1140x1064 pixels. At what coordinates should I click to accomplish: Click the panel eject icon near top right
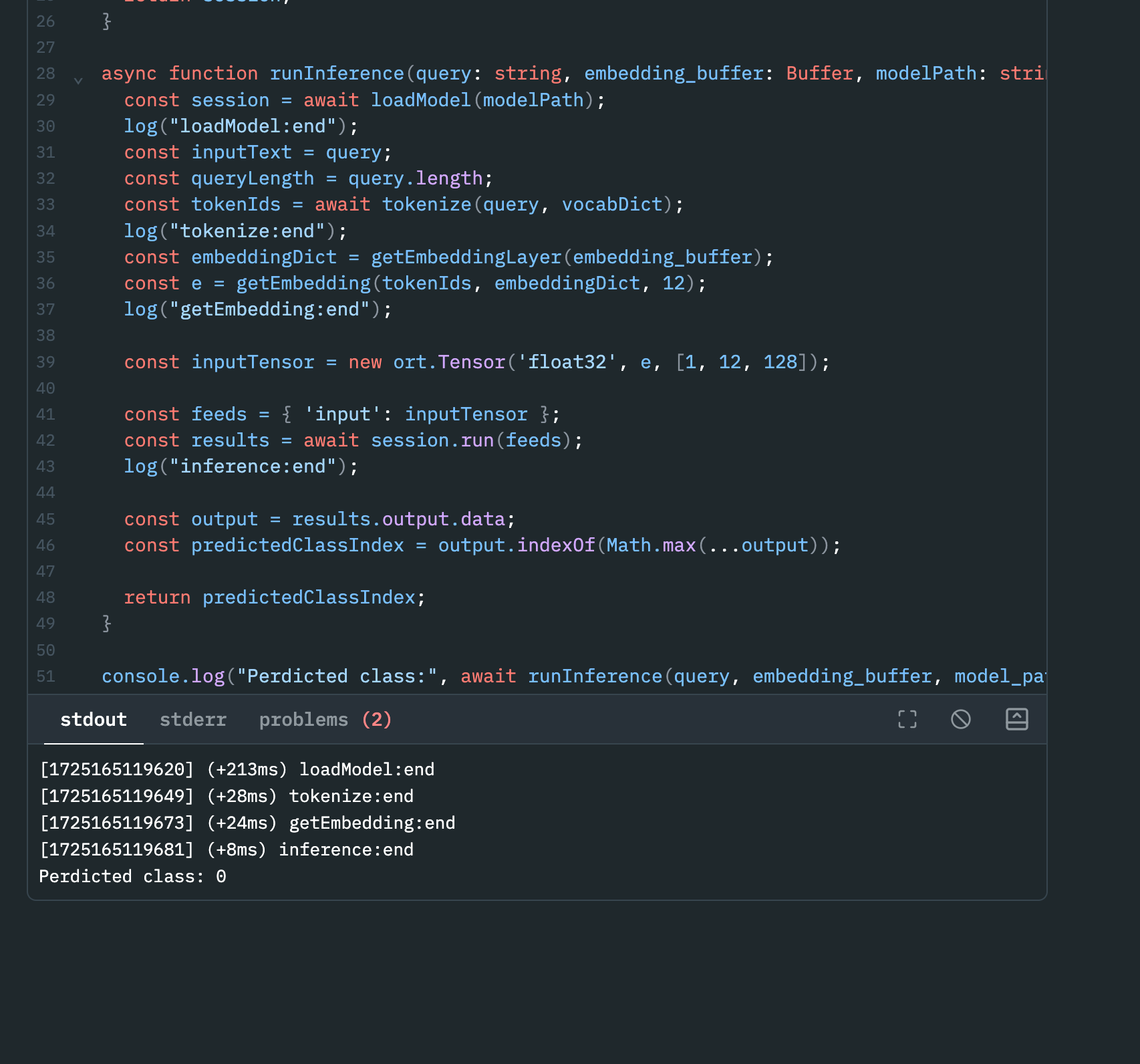click(1016, 720)
